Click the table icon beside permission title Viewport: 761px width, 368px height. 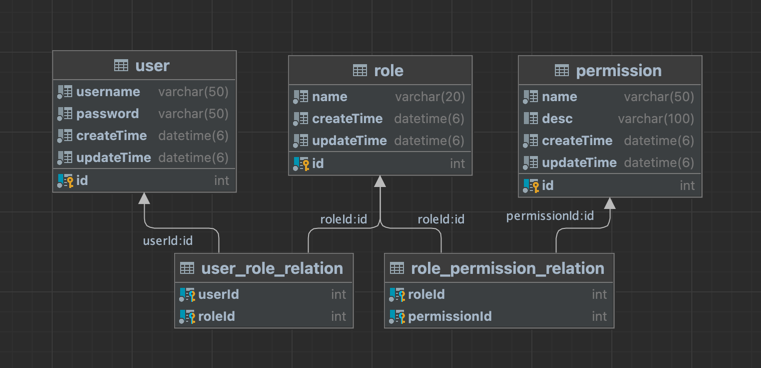pyautogui.click(x=562, y=71)
